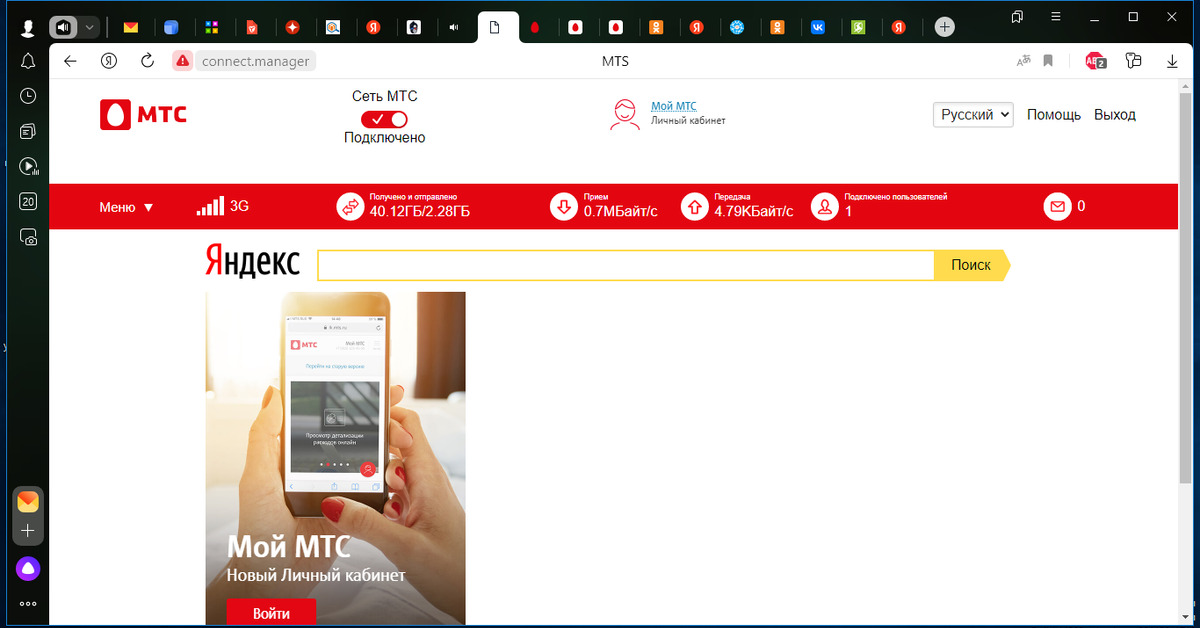The image size is (1200, 628).
Task: Open the language dropdown showing Русский
Action: coord(974,114)
